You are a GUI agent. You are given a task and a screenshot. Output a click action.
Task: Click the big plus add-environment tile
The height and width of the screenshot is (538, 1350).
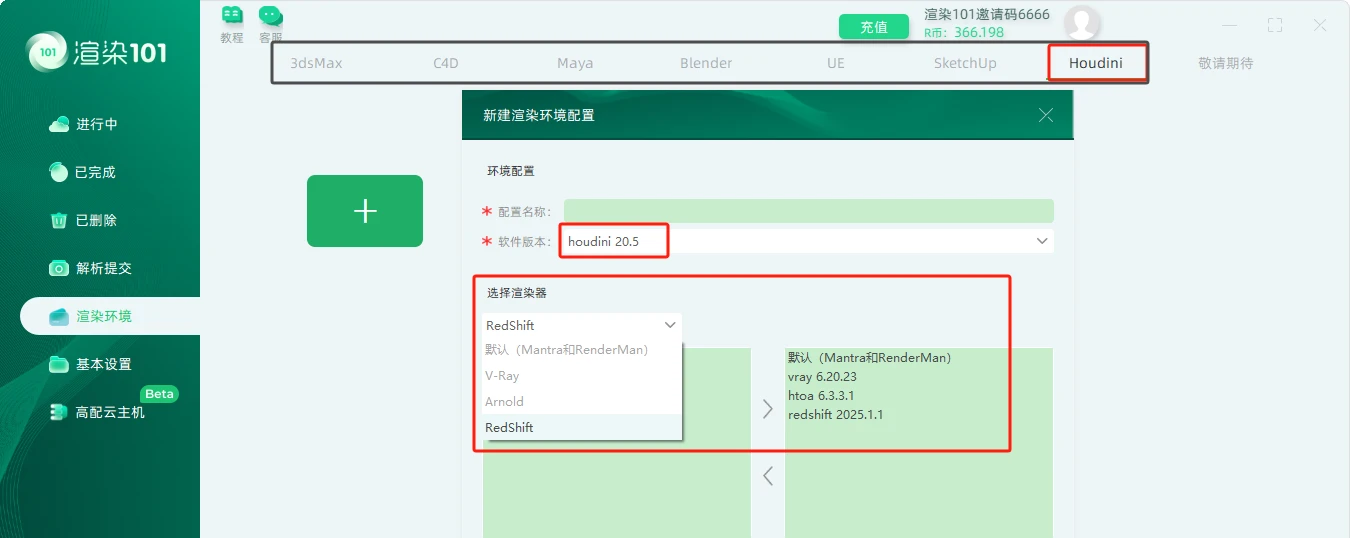click(x=365, y=211)
